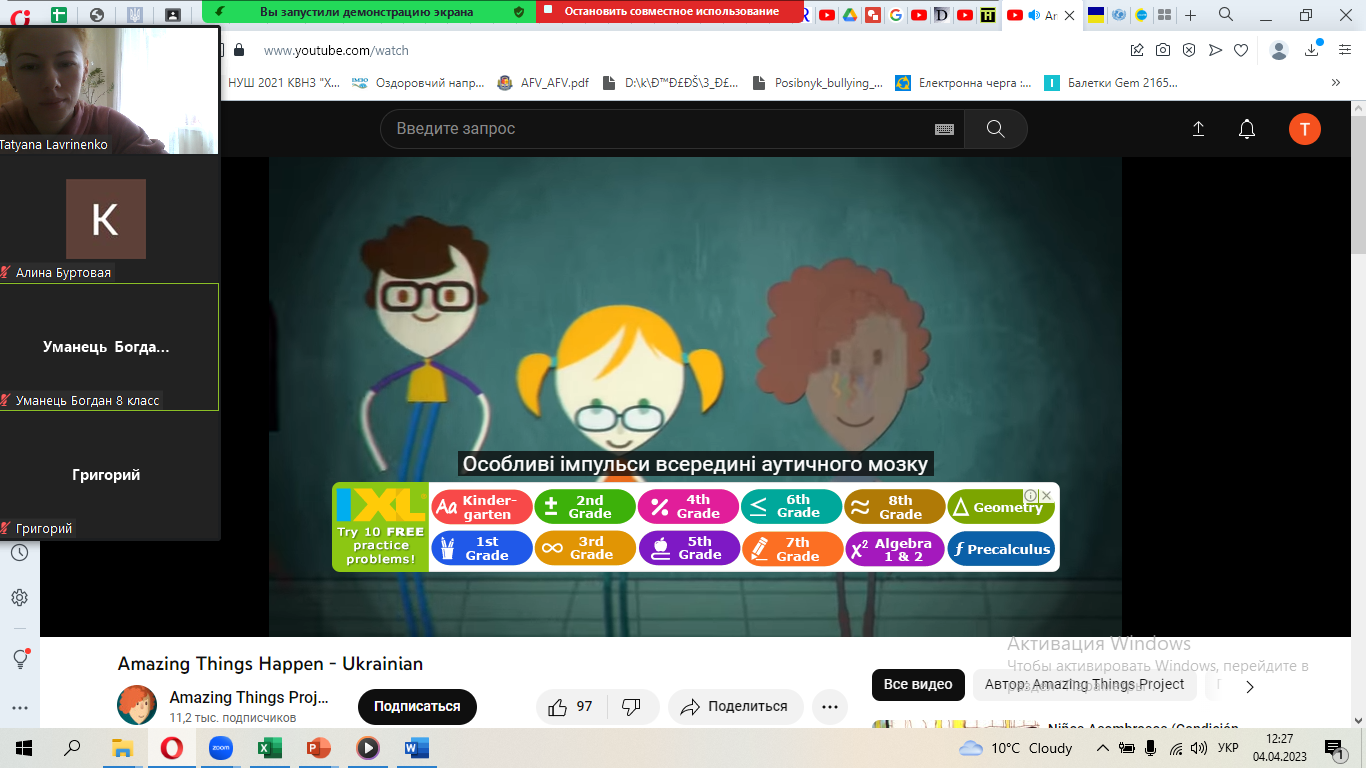Open the tab search magnifier in title bar
Viewport: 1366px width, 768px height.
(1226, 15)
